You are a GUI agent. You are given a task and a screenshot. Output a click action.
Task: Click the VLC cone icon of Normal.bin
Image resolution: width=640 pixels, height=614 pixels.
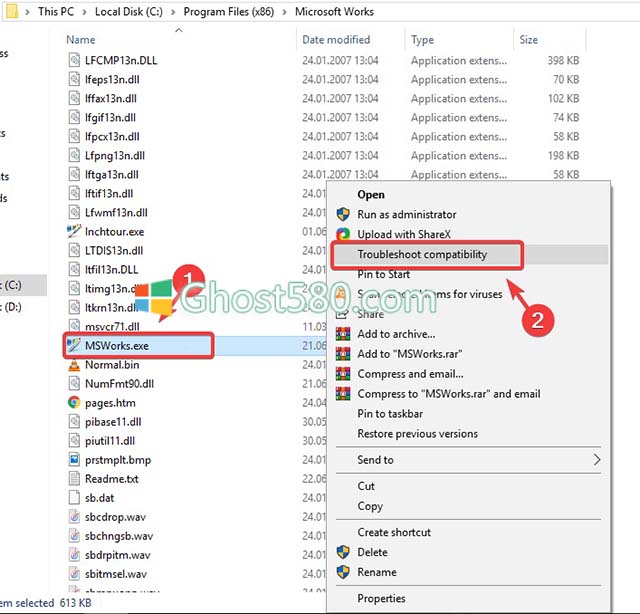click(74, 365)
